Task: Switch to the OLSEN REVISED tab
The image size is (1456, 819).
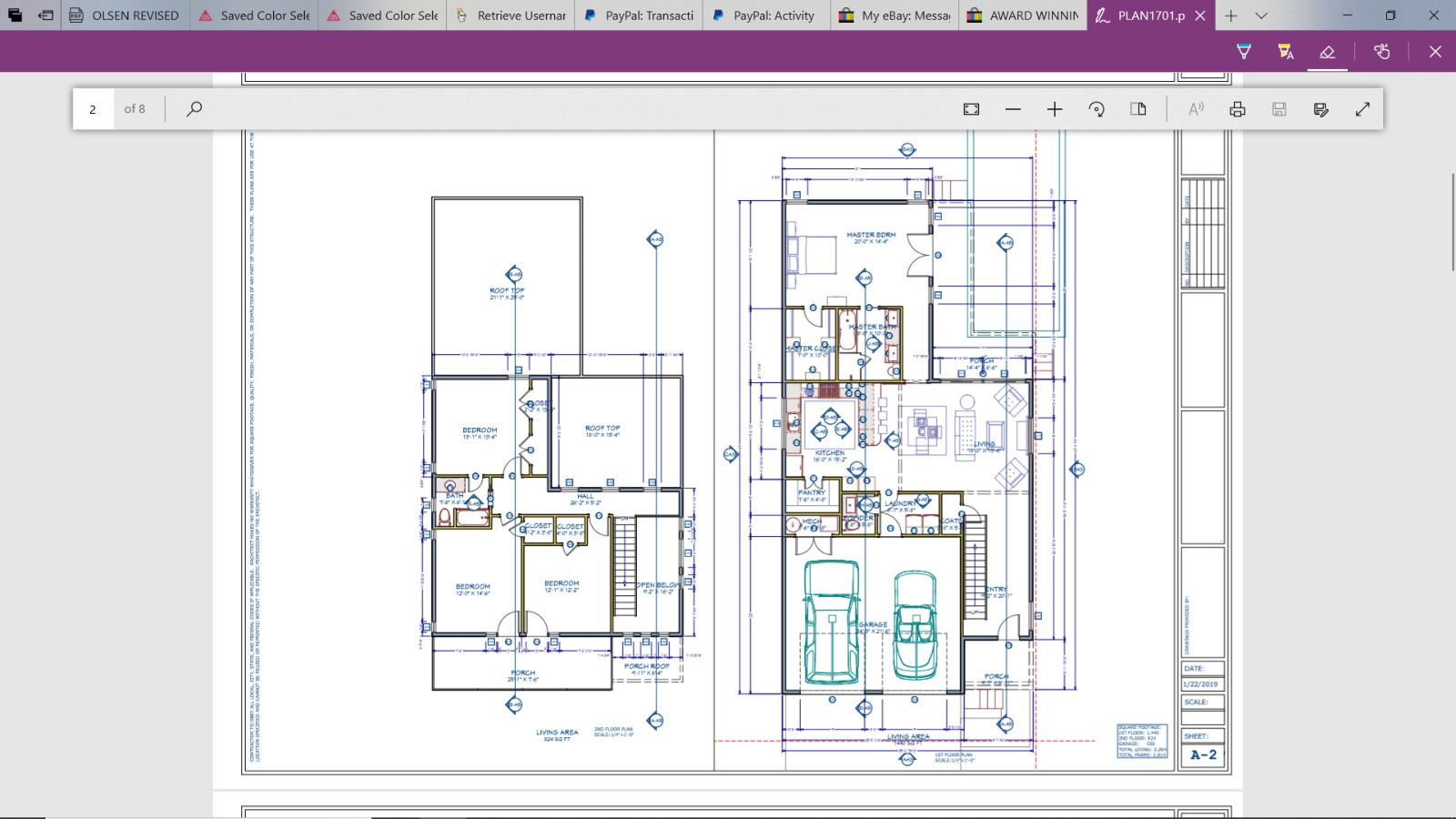Action: tap(126, 15)
